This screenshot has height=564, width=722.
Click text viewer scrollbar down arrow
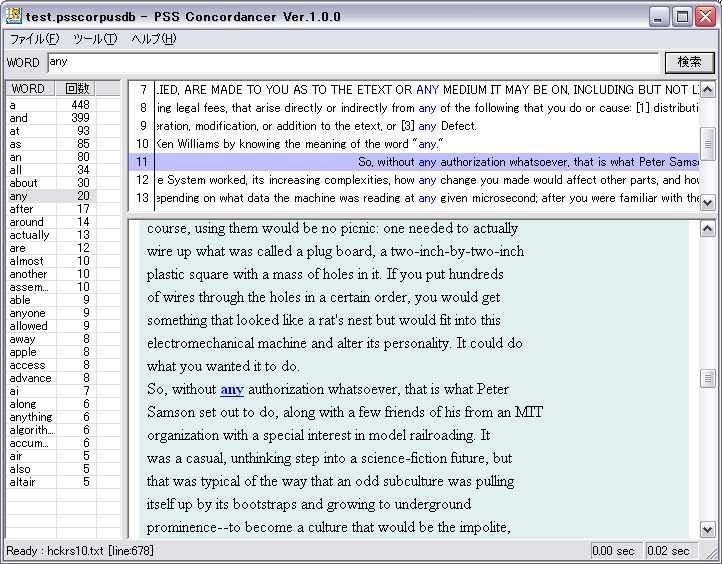click(x=707, y=529)
